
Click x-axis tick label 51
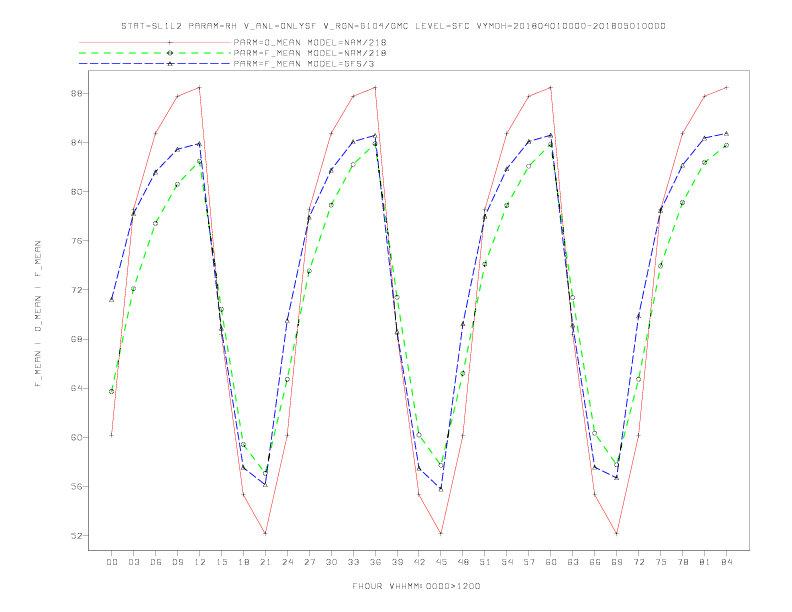(x=485, y=562)
